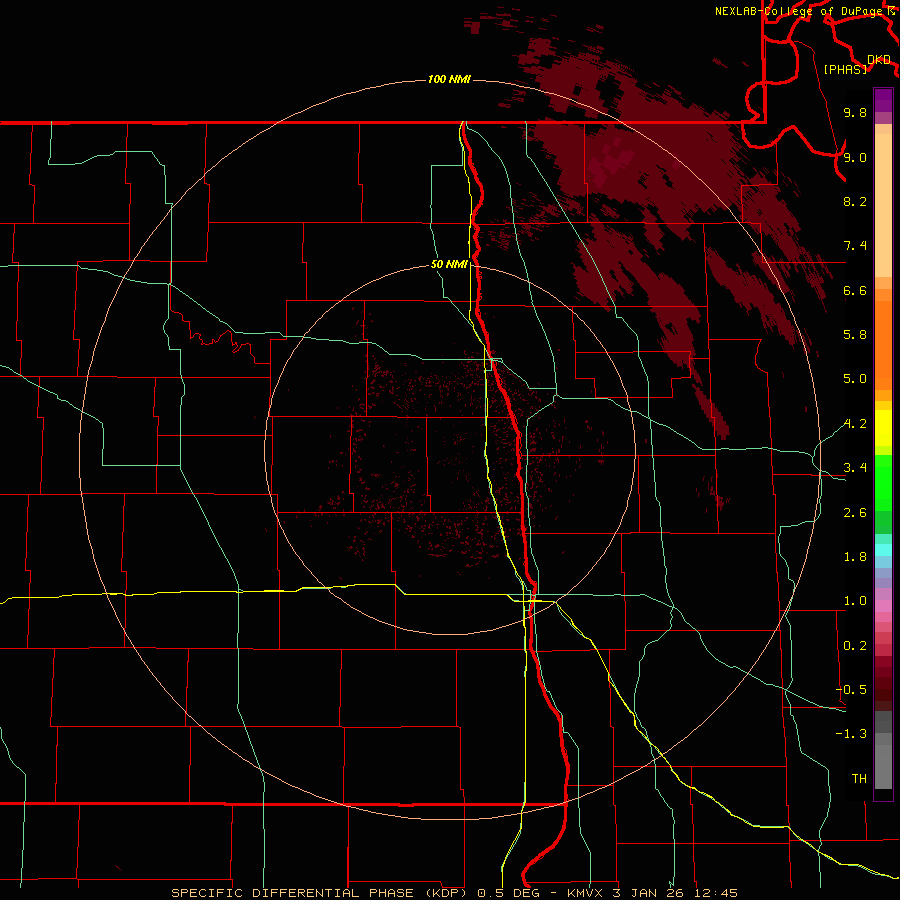Click the 5.0 value on the color scale
This screenshot has width=900, height=900.
(855, 379)
